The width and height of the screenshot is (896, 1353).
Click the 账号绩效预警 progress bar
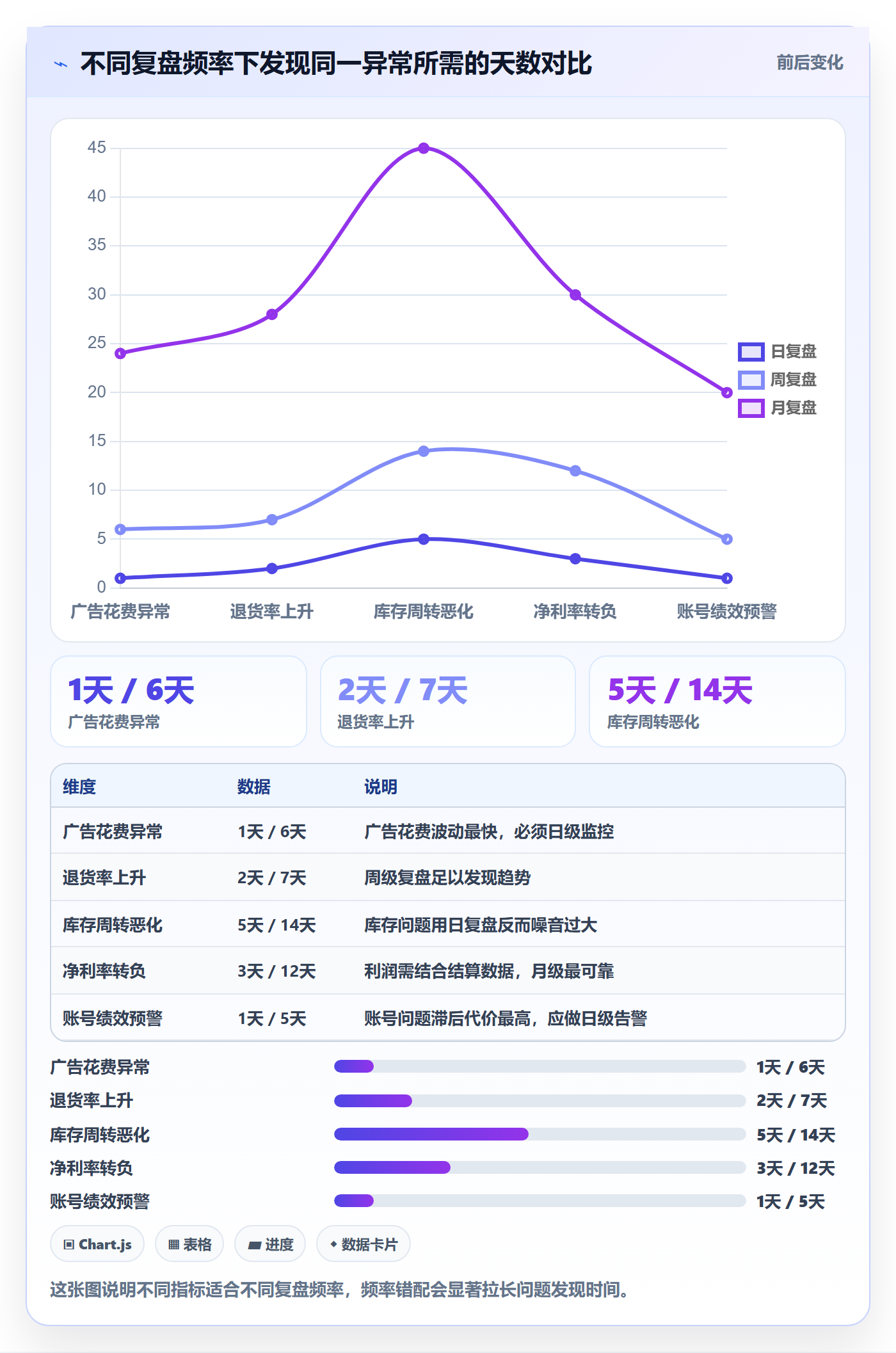pos(540,1201)
